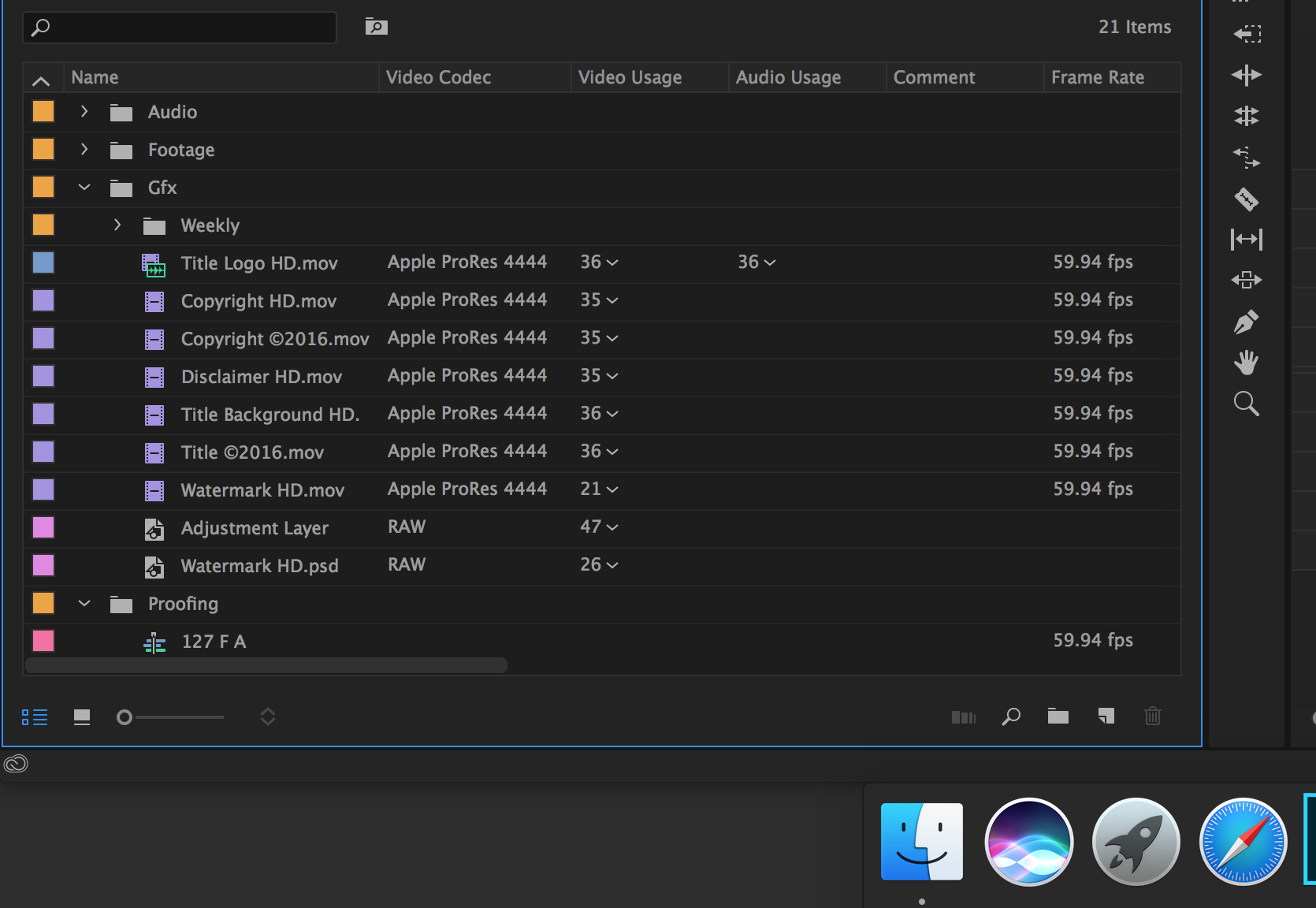
Task: Open audio usage dropdown for Title Logo HD.mov
Action: (x=770, y=262)
